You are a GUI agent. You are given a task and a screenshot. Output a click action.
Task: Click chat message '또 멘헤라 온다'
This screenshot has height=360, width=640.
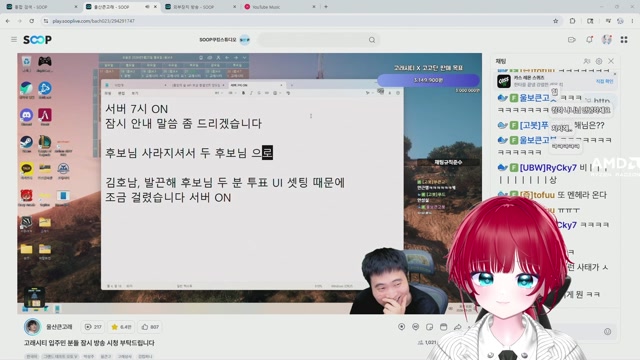pyautogui.click(x=582, y=195)
